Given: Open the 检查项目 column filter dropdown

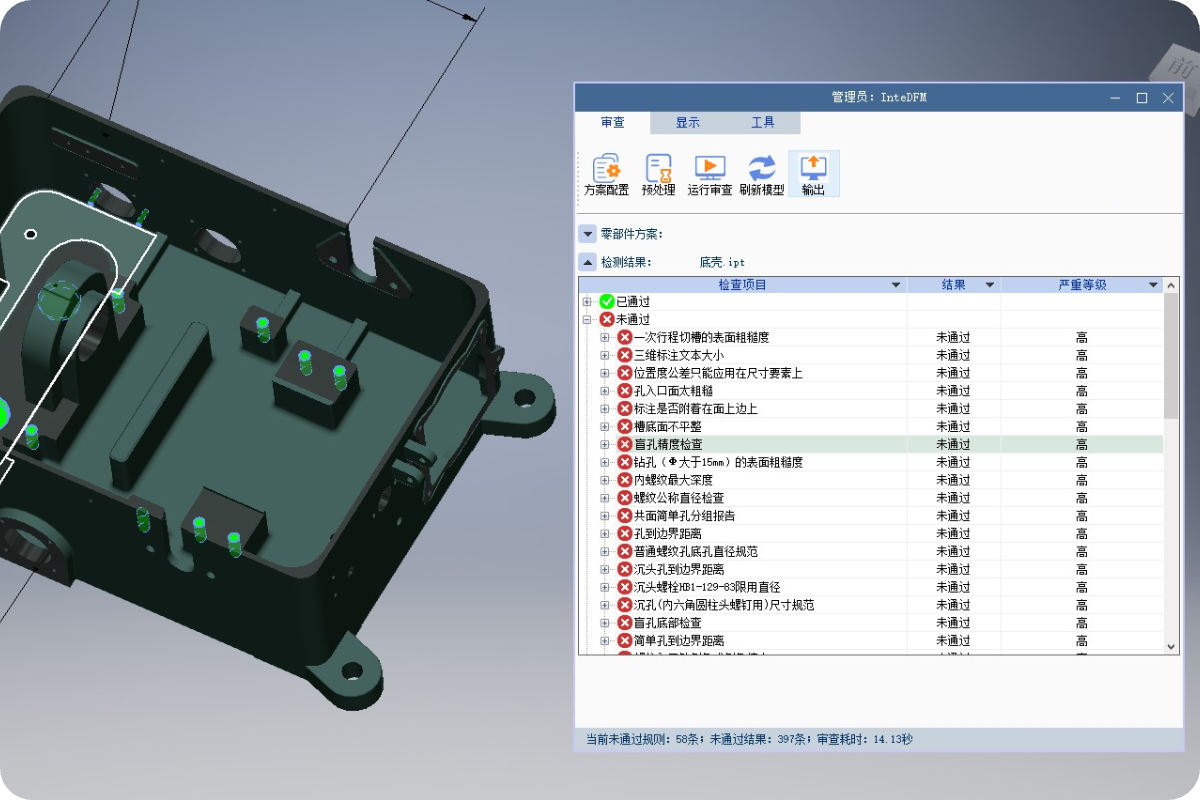Looking at the screenshot, I should click(x=896, y=285).
